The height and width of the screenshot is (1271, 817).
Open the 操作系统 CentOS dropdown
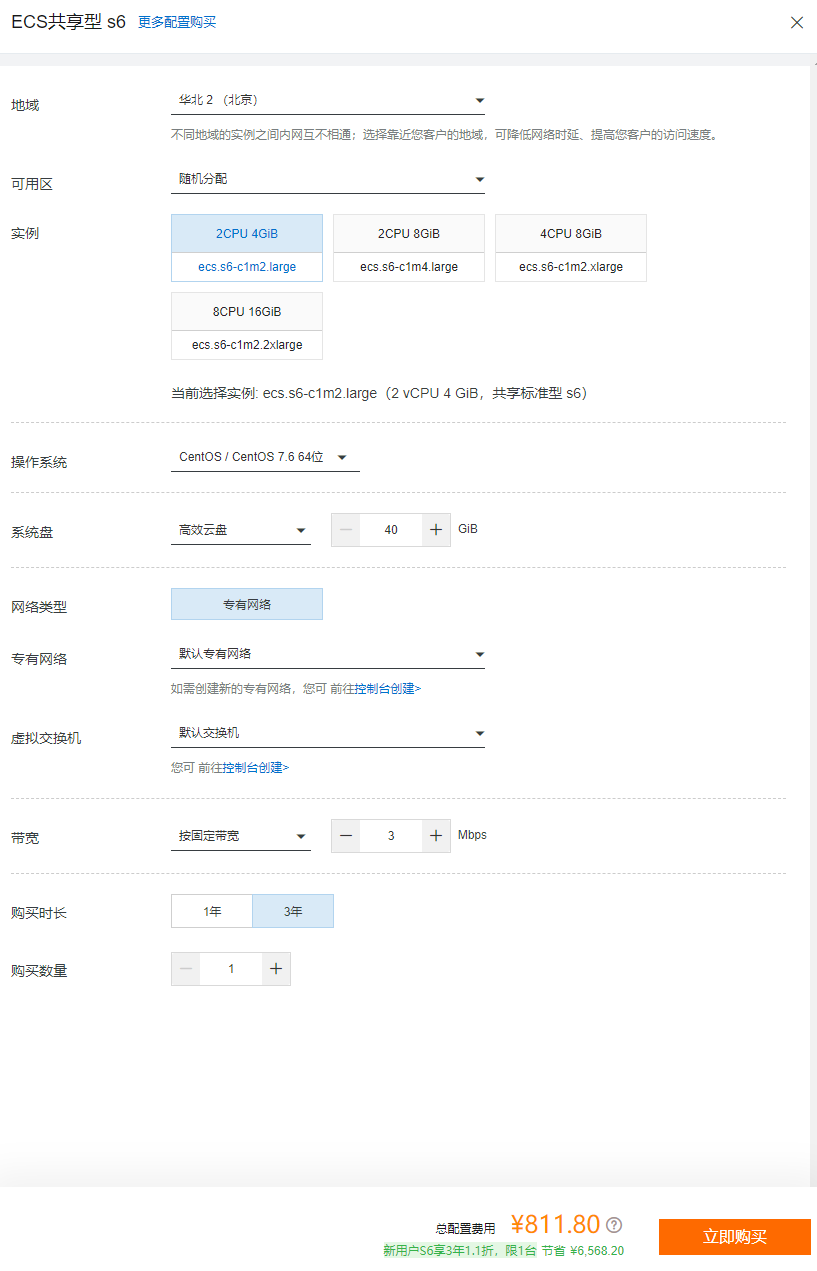(x=265, y=457)
